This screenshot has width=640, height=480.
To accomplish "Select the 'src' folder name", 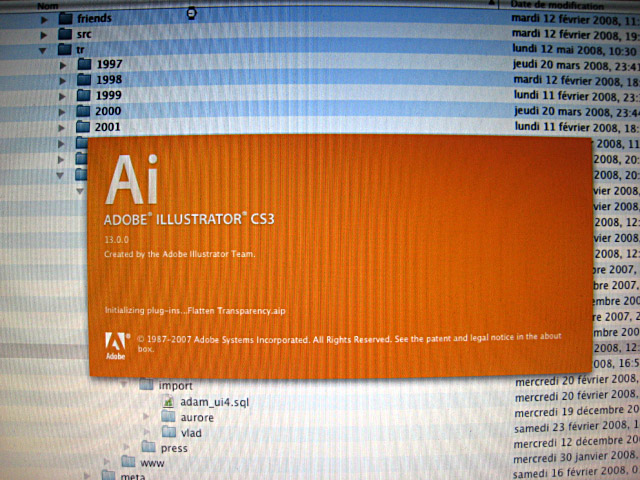I will click(x=84, y=34).
